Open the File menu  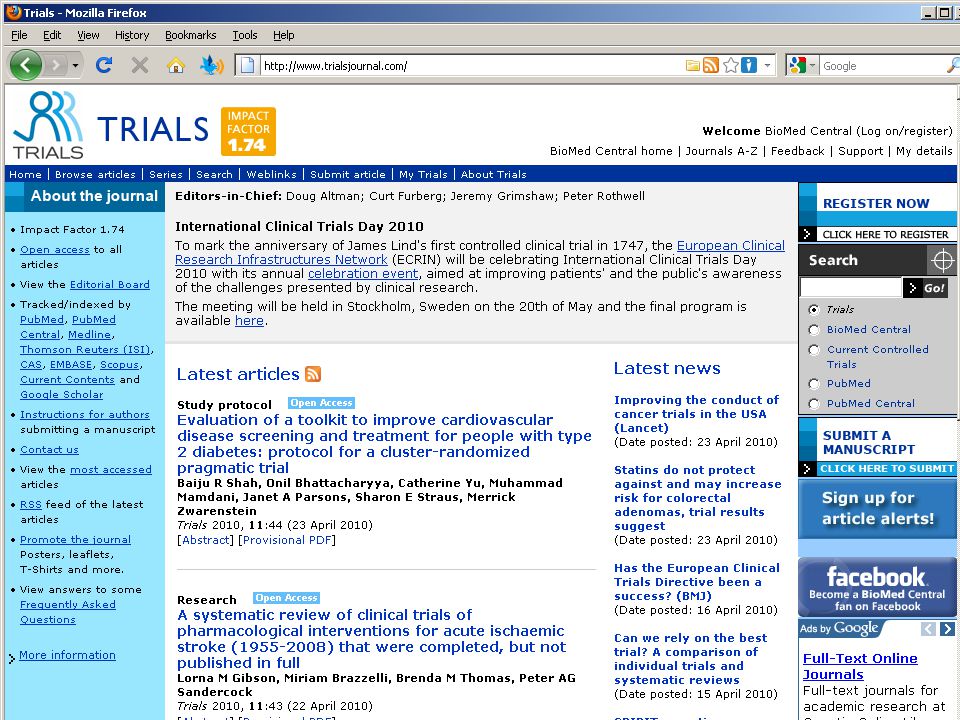coord(19,35)
